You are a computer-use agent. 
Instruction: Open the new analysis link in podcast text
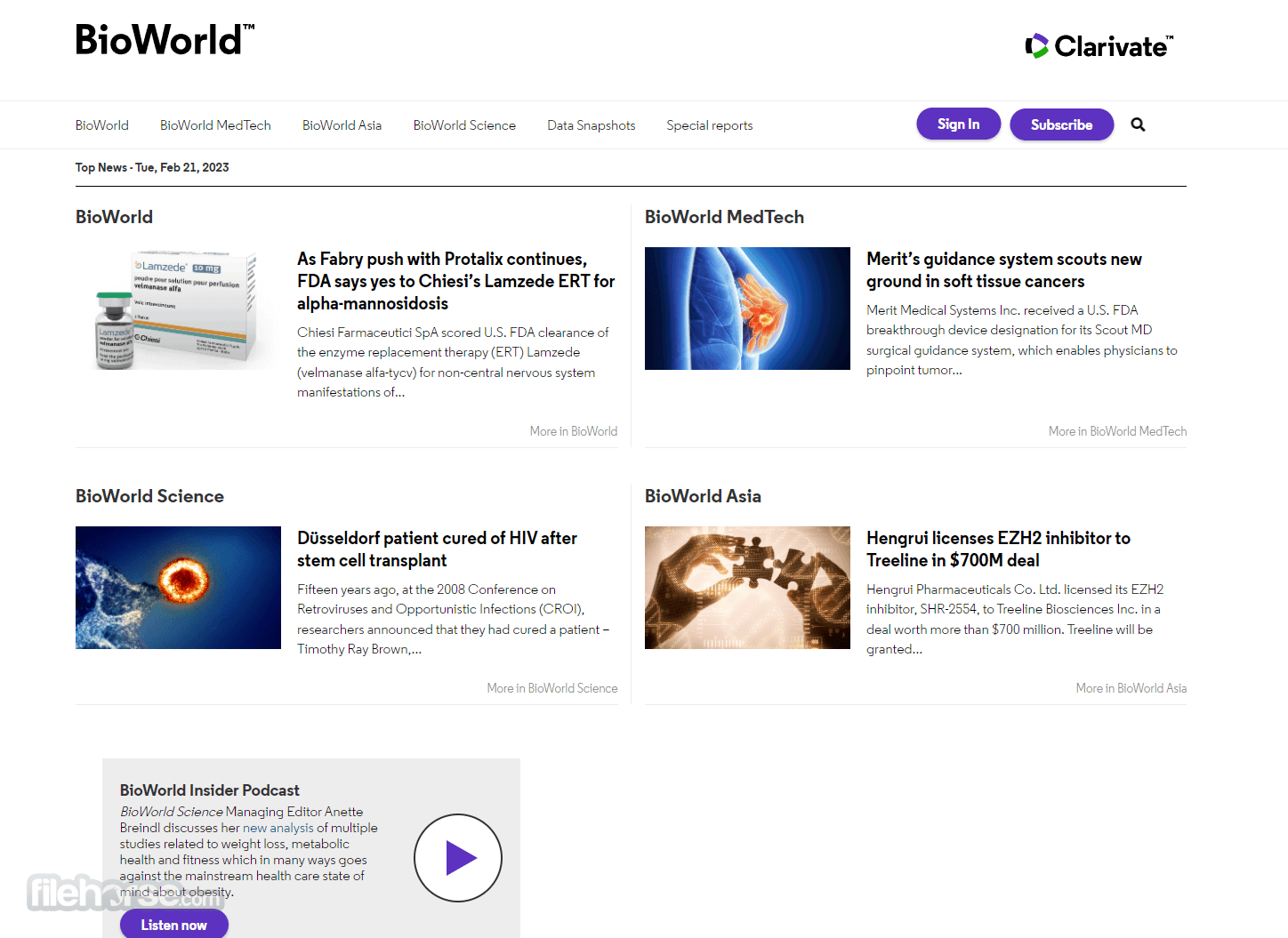click(278, 828)
